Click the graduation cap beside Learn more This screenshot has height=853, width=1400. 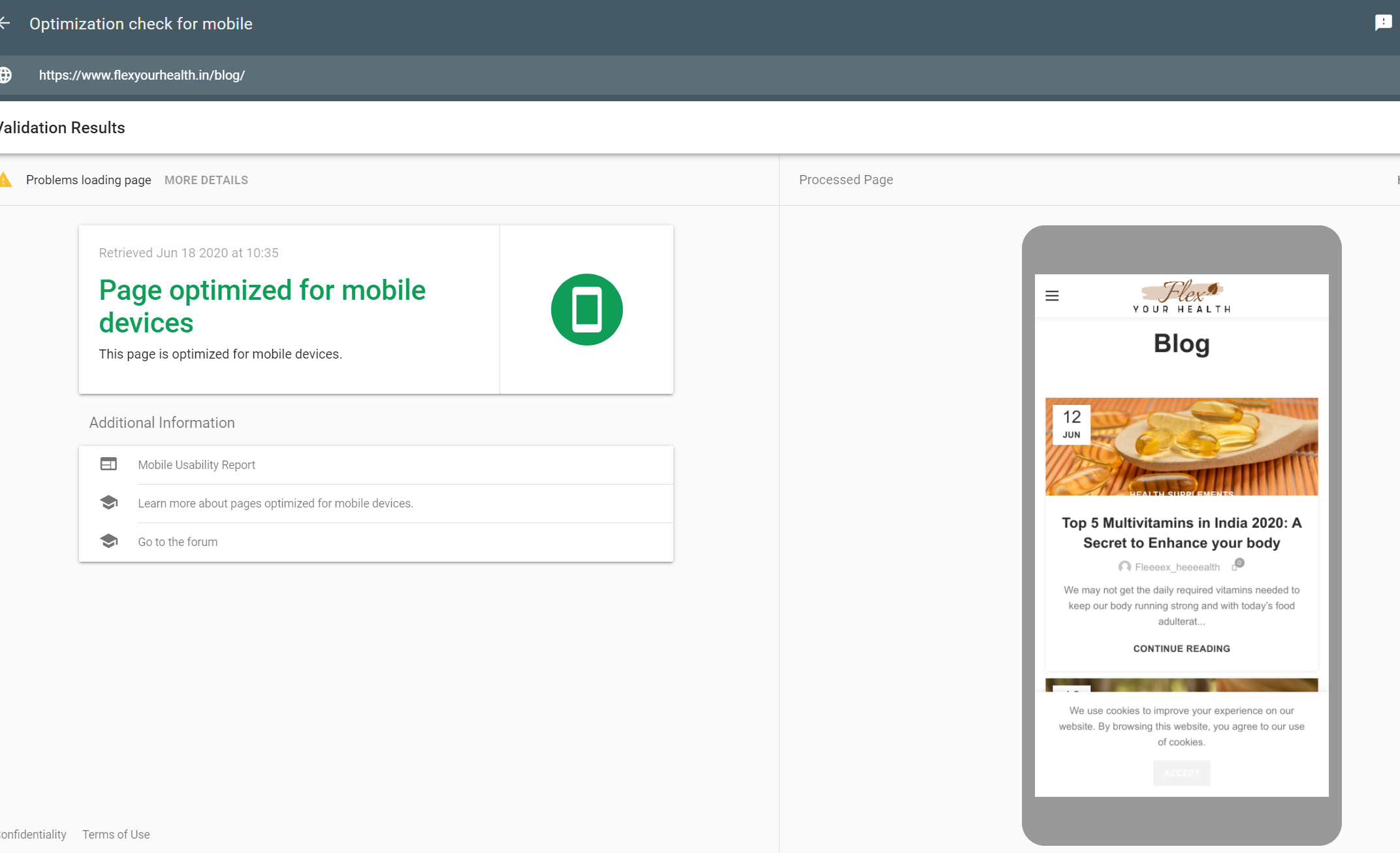[x=108, y=502]
